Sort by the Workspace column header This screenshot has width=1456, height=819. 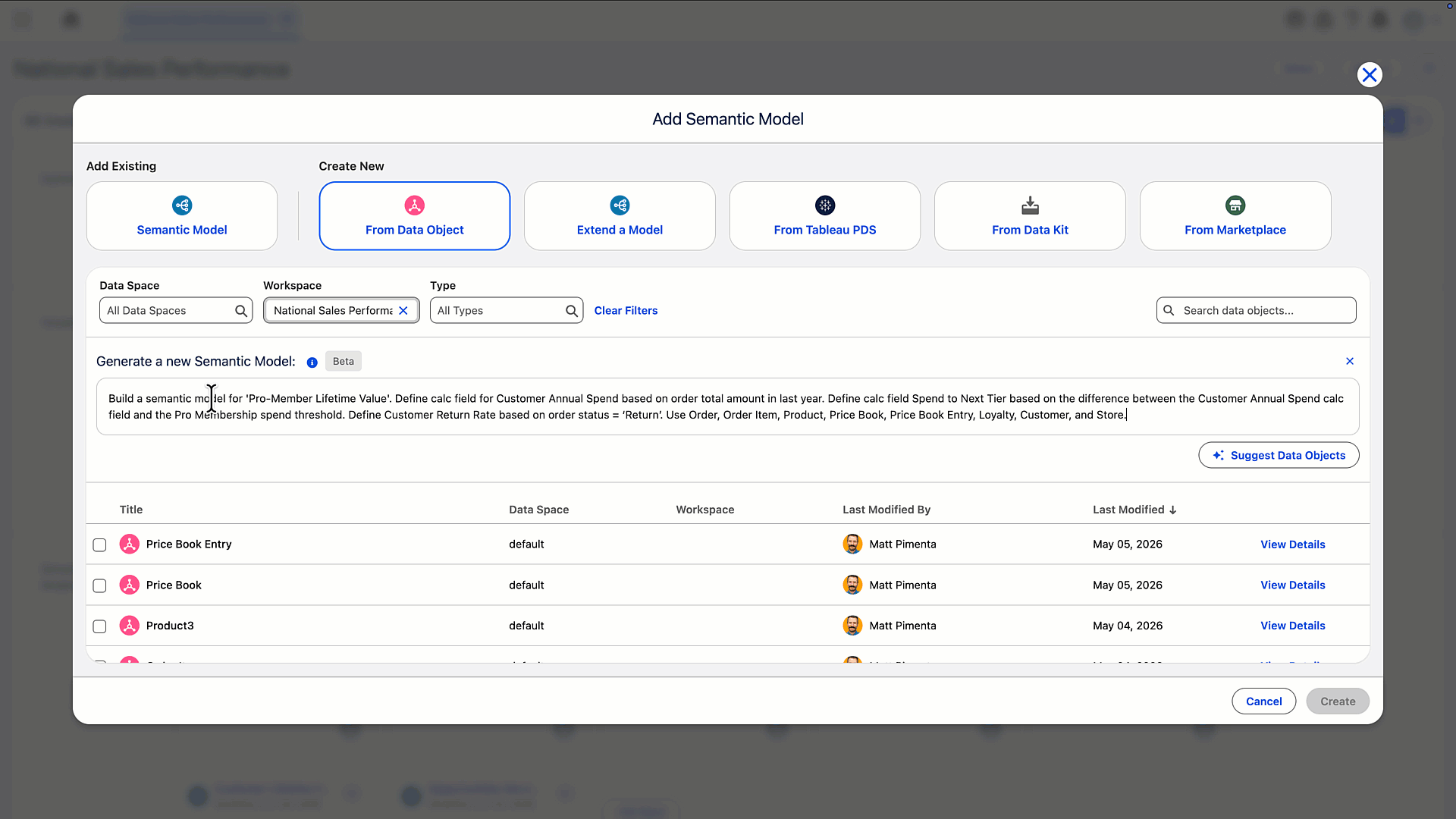click(x=705, y=510)
